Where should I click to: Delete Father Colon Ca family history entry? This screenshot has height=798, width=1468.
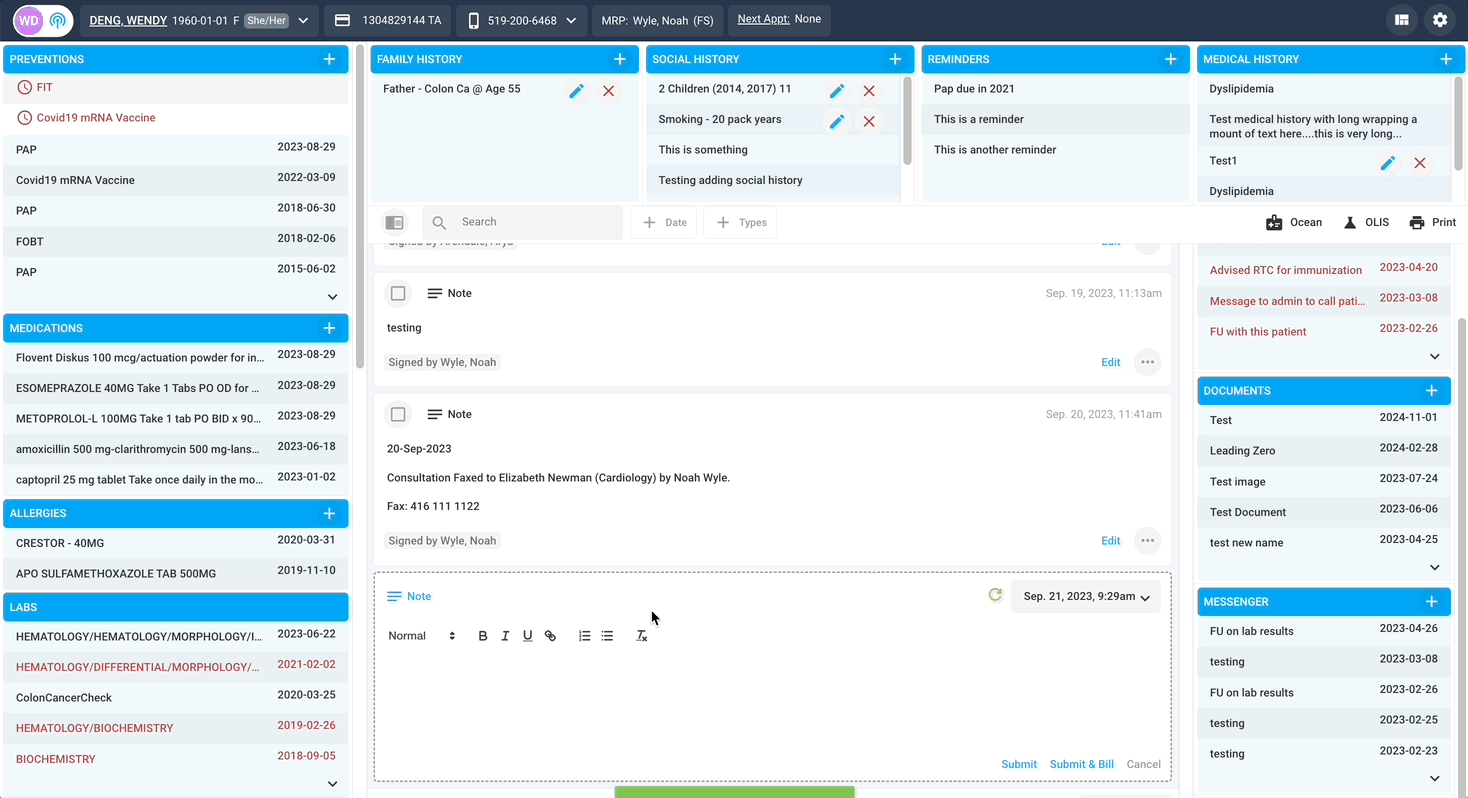608,91
